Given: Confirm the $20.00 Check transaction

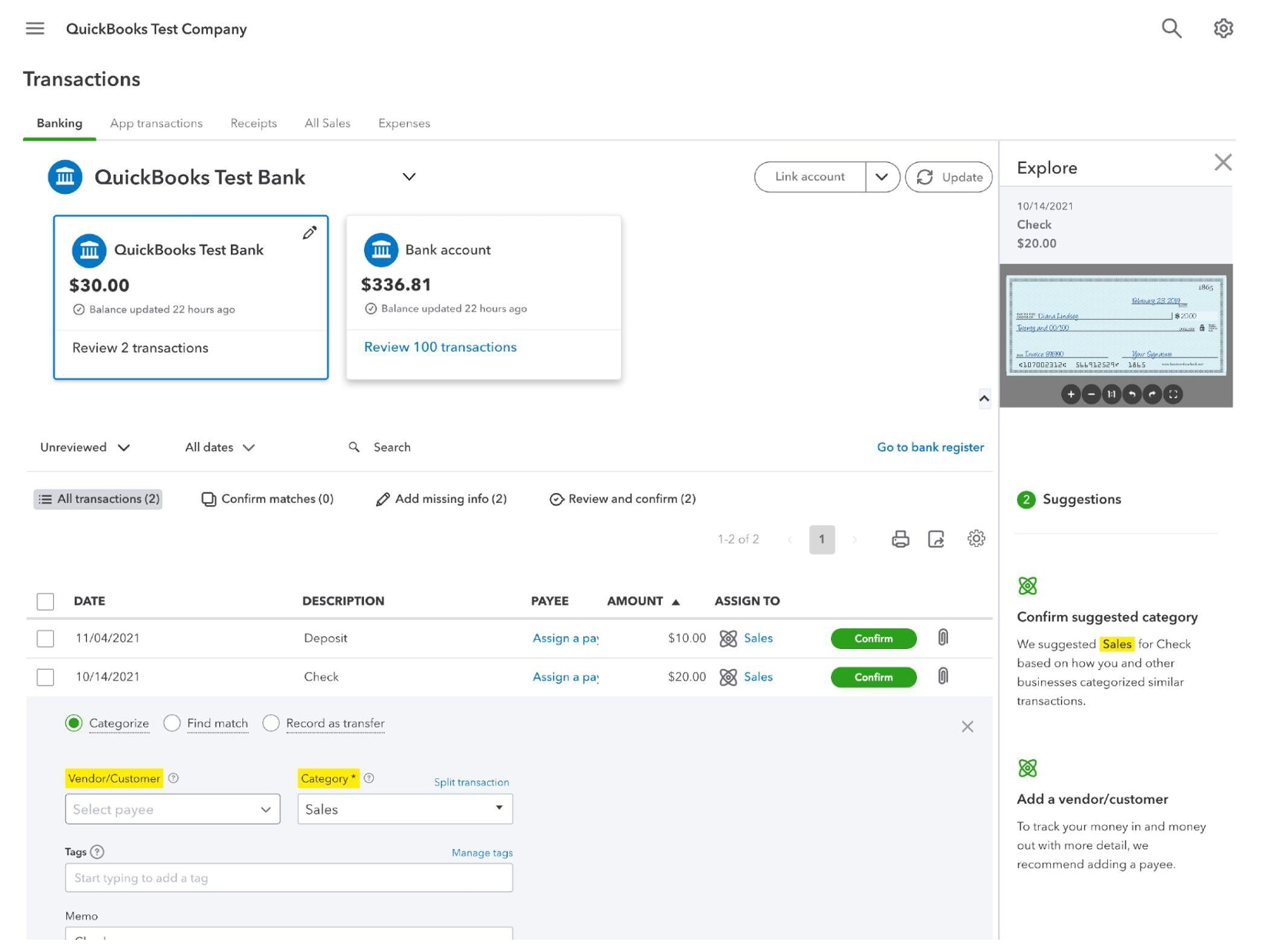Looking at the screenshot, I should click(x=873, y=678).
